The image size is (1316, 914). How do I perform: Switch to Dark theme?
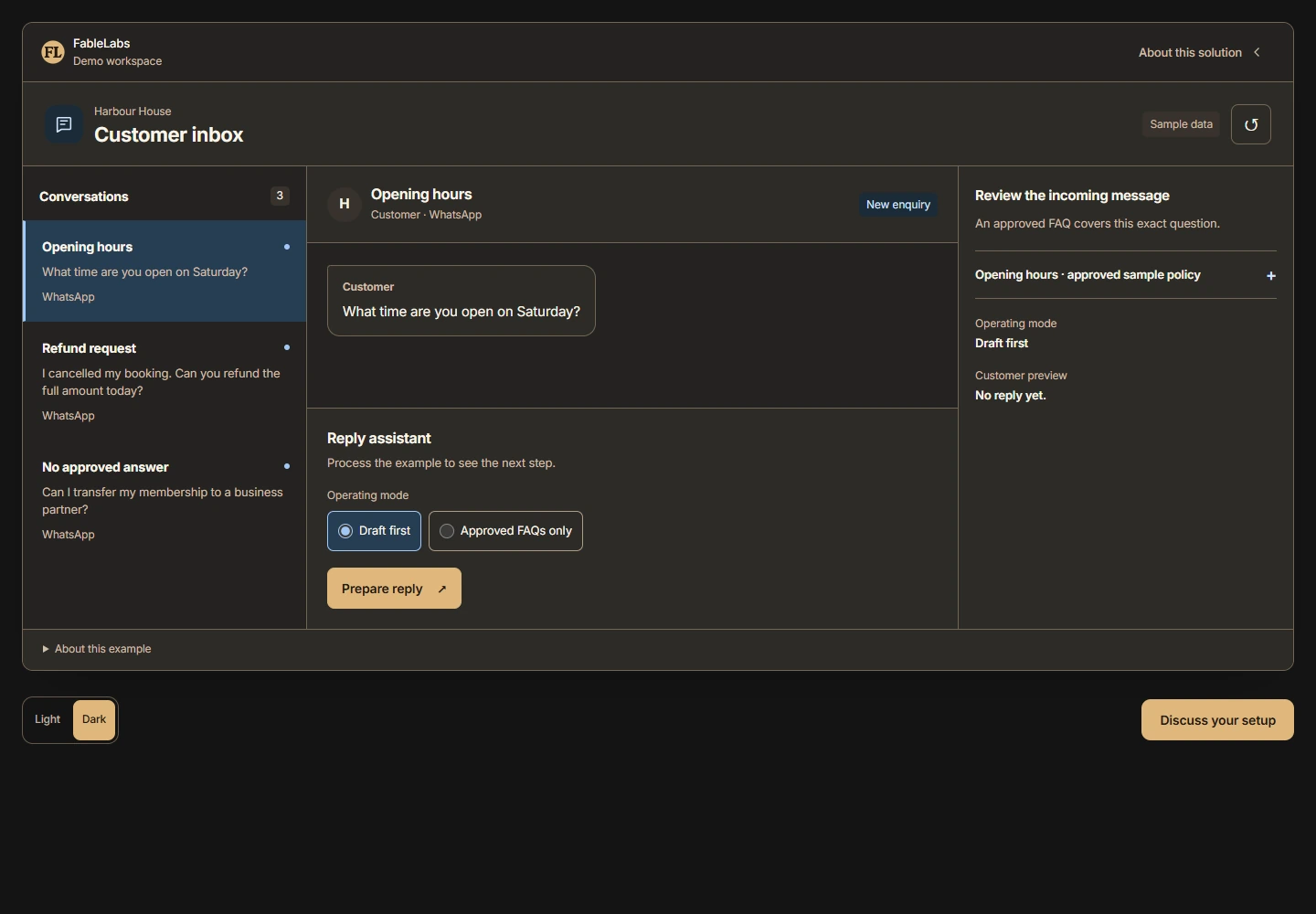pos(94,719)
